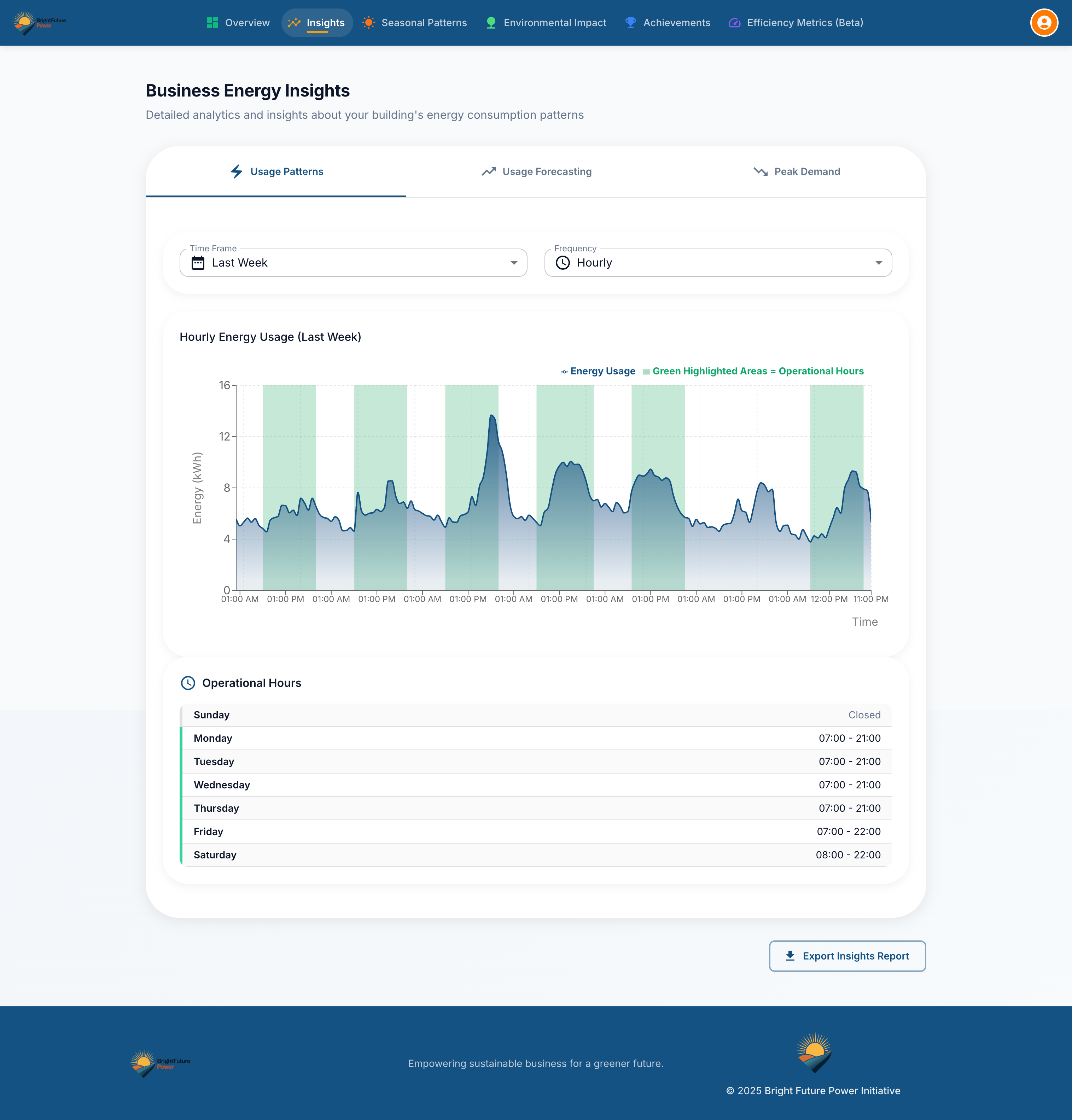
Task: Switch to the Usage Forecasting tab
Action: (x=536, y=171)
